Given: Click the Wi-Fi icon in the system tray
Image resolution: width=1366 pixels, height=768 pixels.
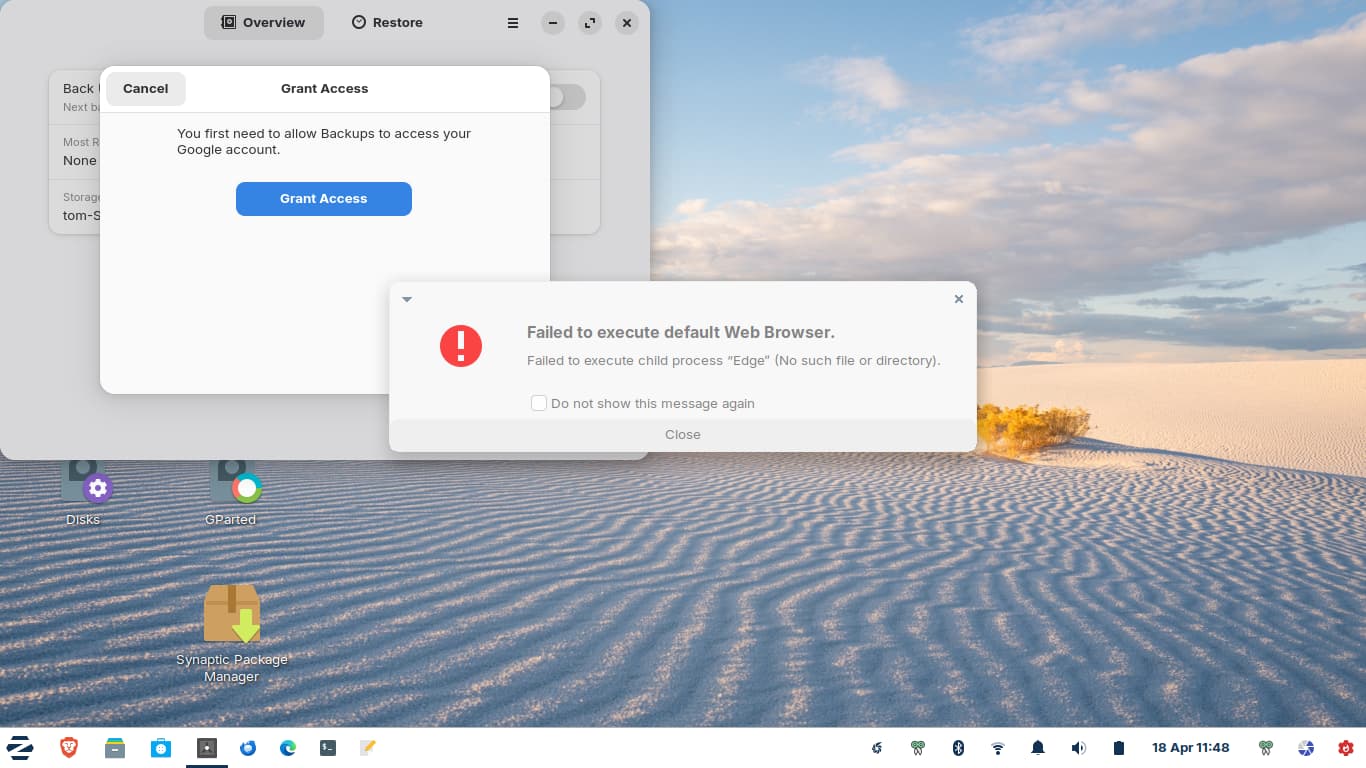Looking at the screenshot, I should coord(997,747).
